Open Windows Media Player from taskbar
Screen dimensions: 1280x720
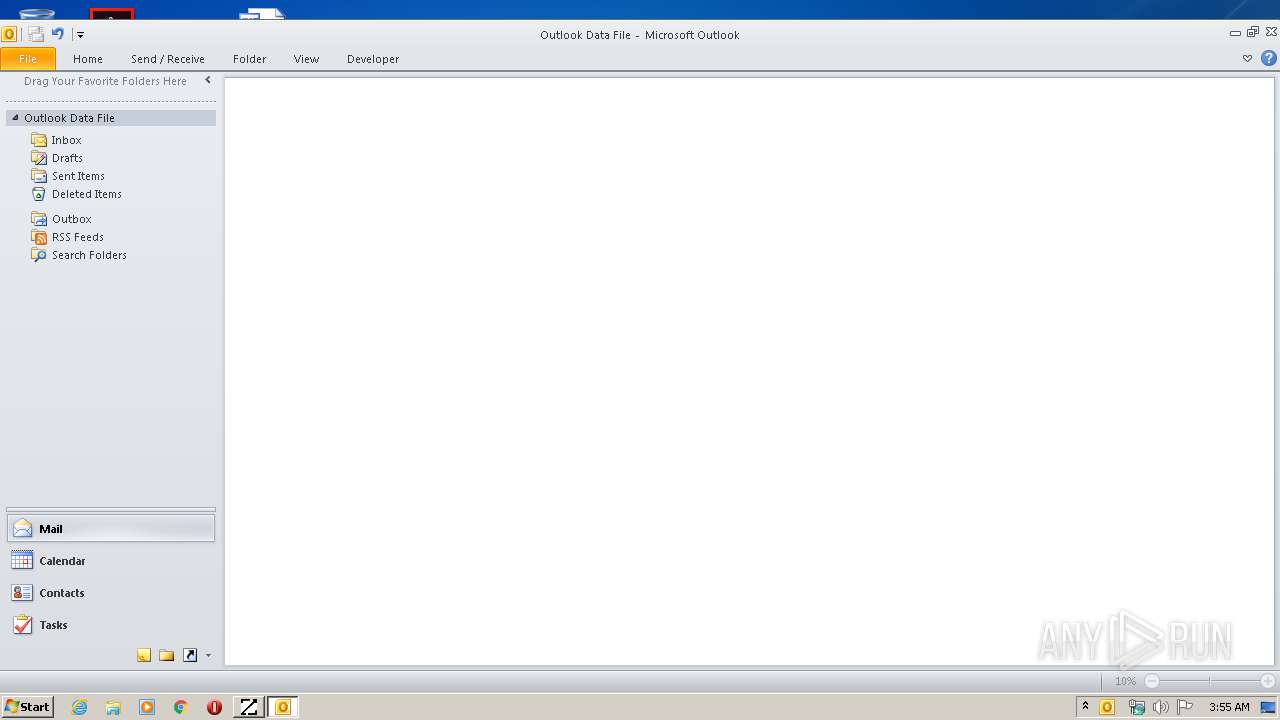[147, 707]
